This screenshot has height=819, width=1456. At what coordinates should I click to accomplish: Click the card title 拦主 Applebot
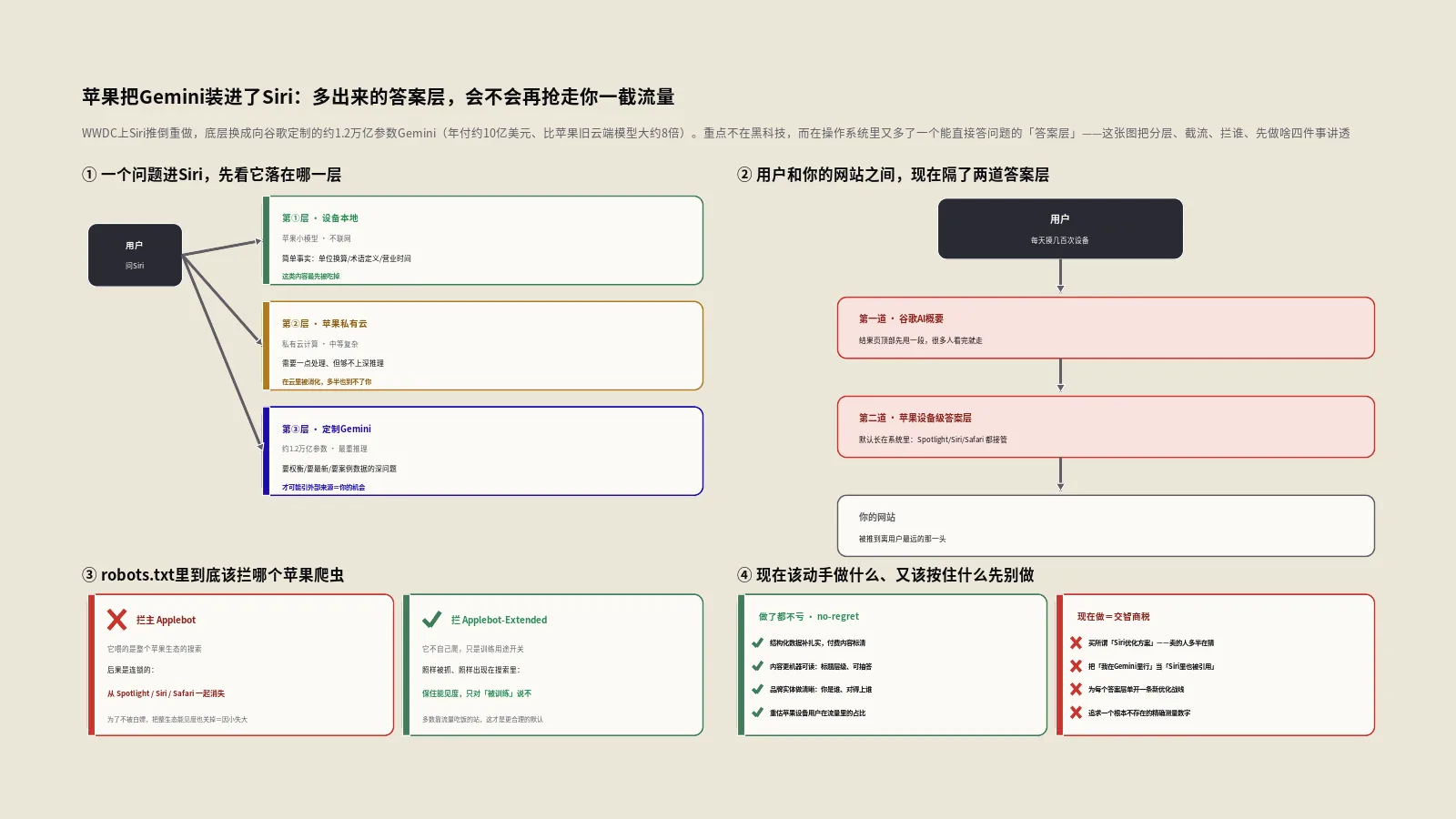tap(166, 621)
